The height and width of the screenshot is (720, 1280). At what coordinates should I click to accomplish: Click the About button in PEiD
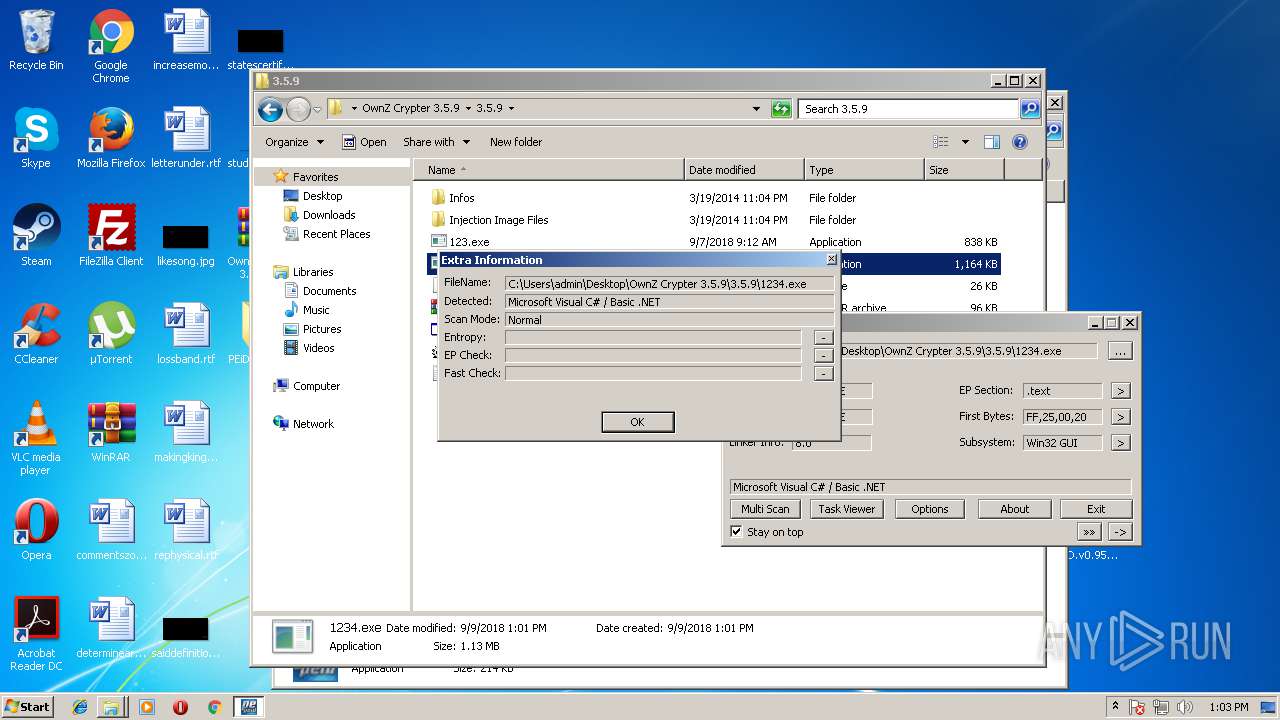(1014, 509)
